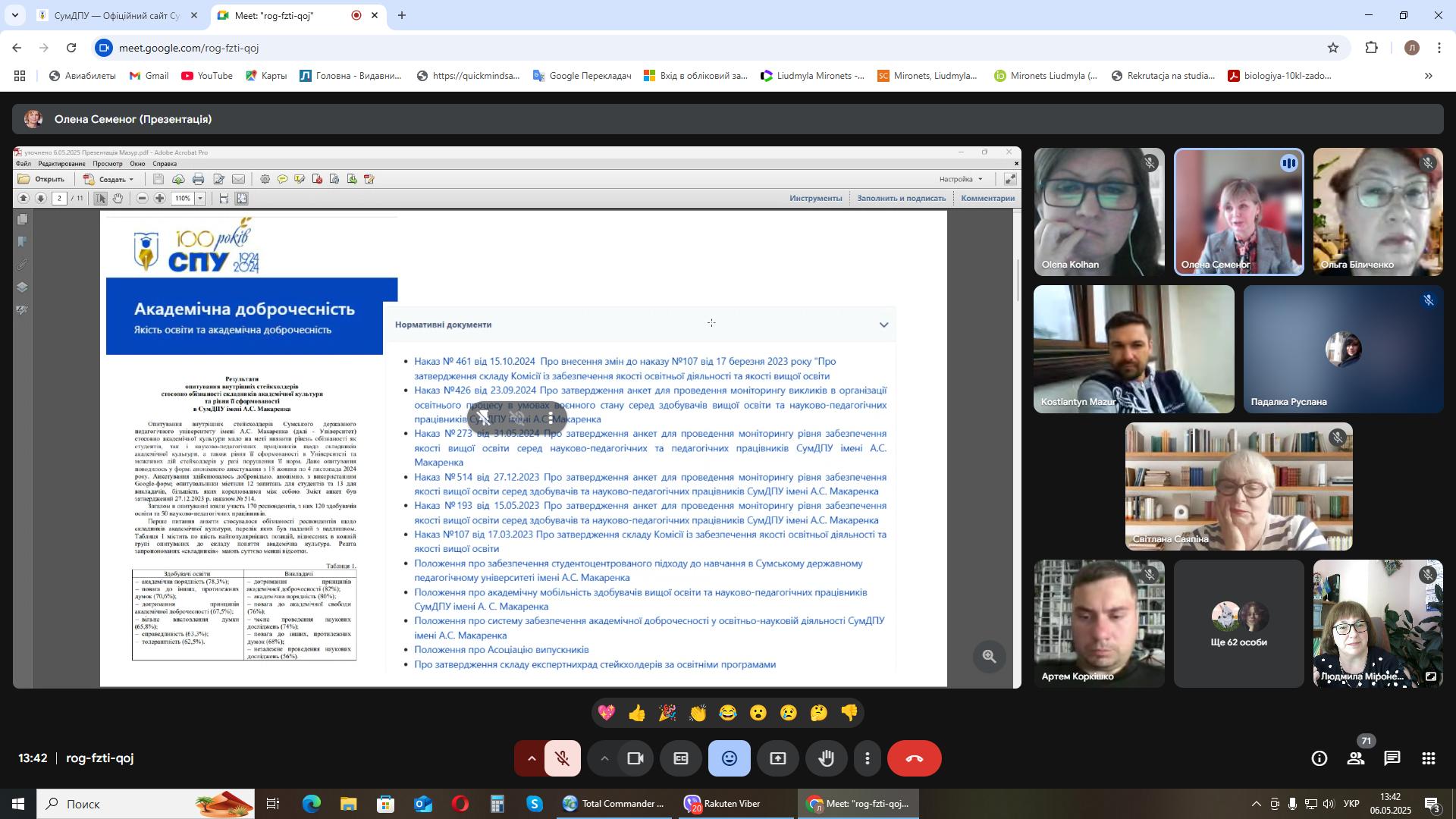
Task: Click the address bar URL
Action: (x=189, y=48)
